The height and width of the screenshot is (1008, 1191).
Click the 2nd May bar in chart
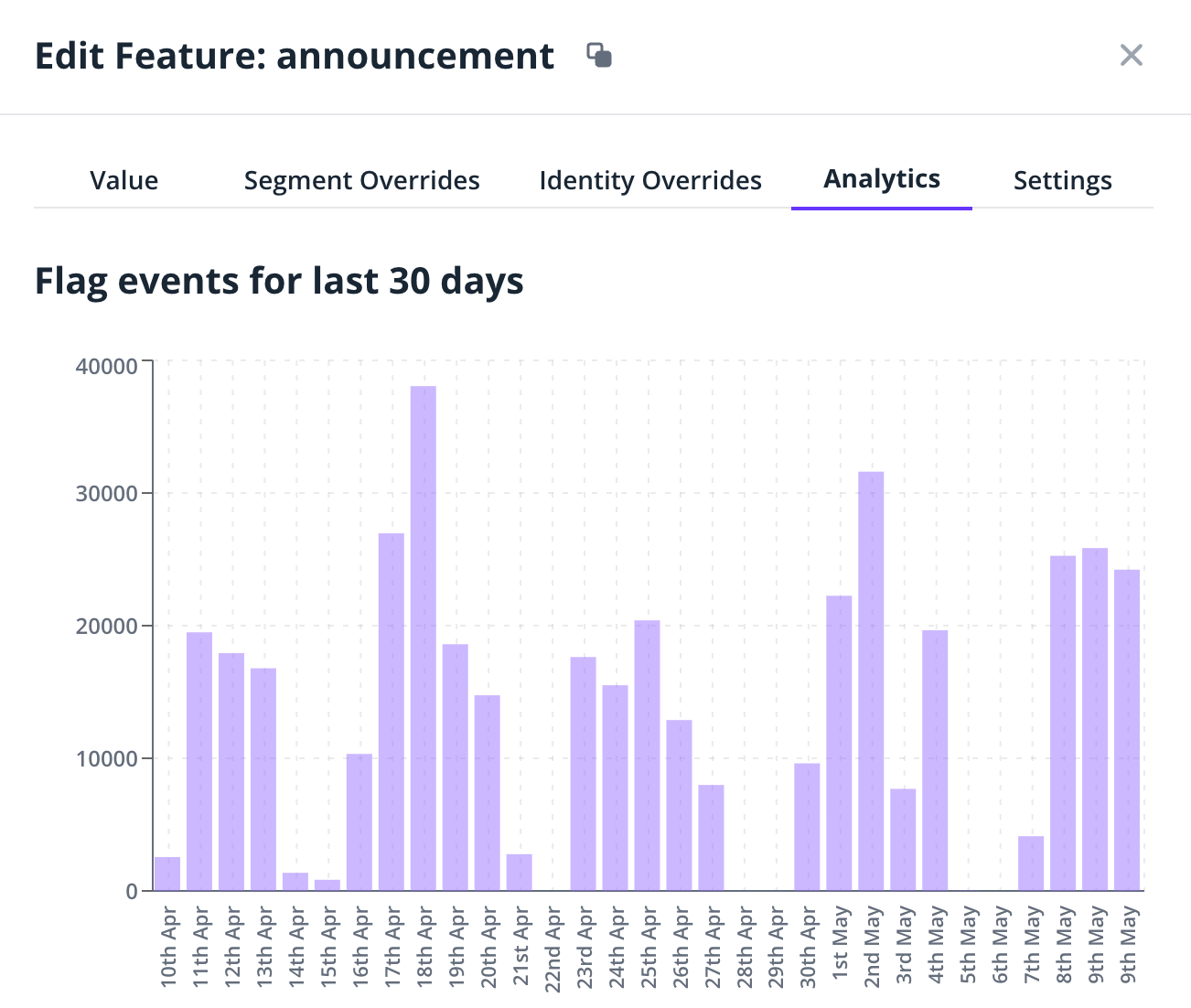point(871,681)
